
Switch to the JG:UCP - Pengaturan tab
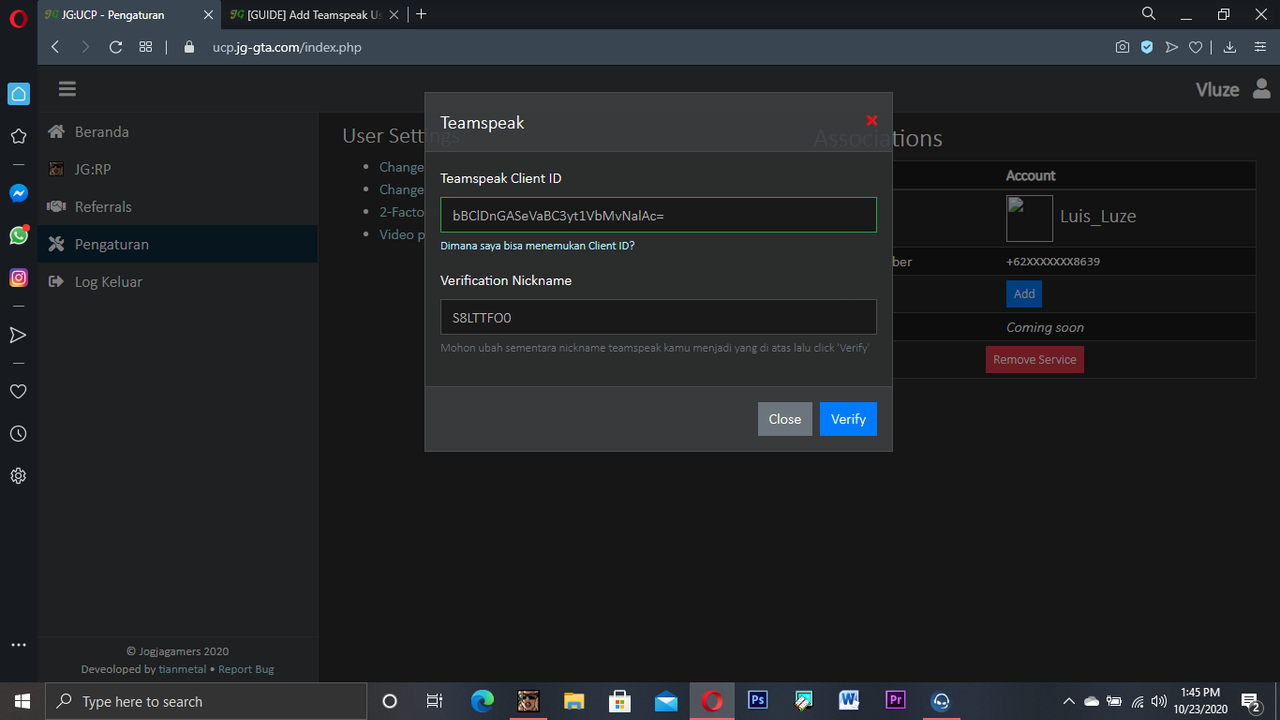click(x=129, y=15)
